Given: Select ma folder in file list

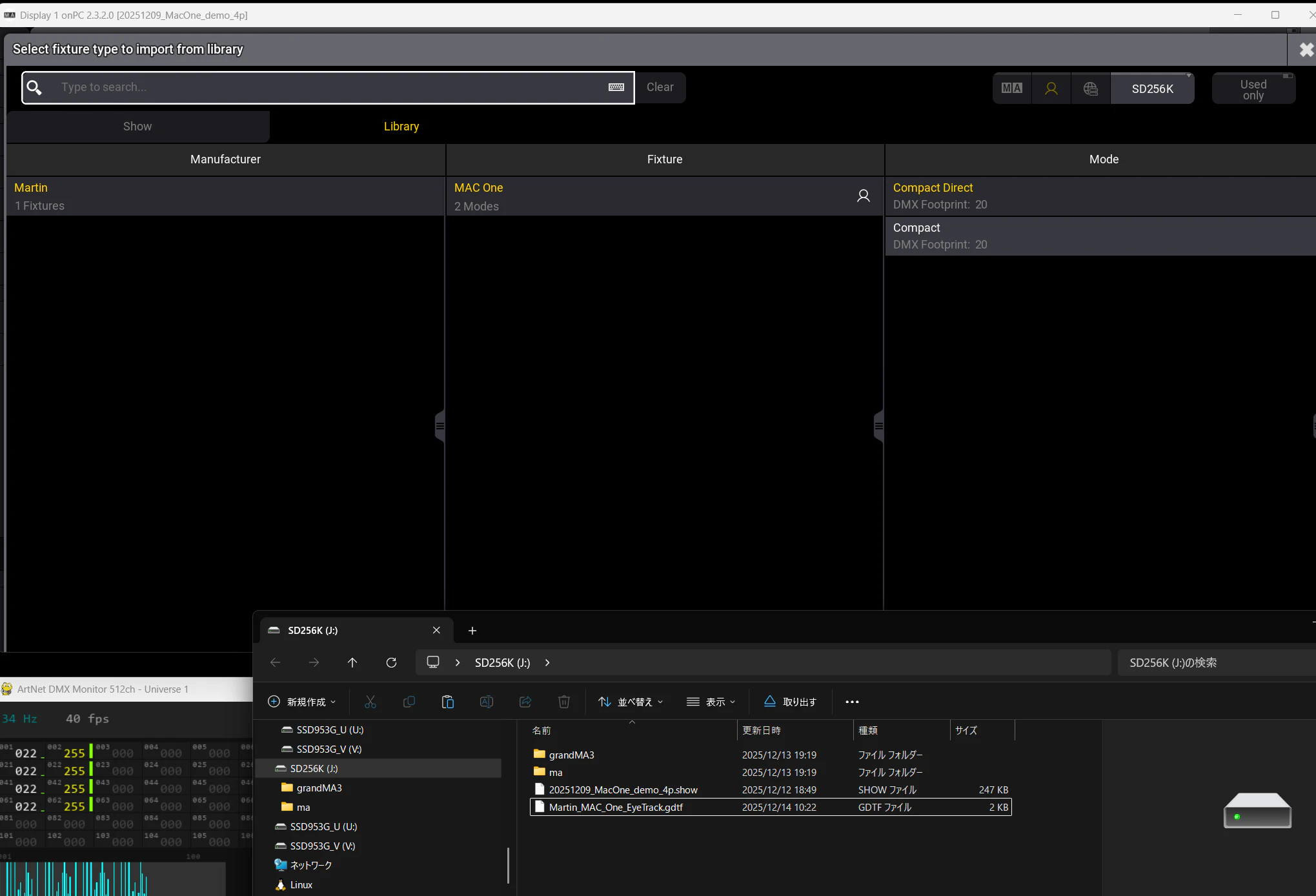Looking at the screenshot, I should click(x=771, y=772).
